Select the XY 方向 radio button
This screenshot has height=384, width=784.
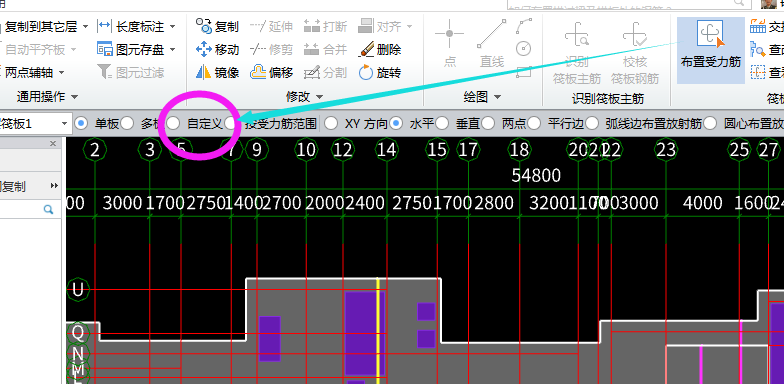click(330, 123)
